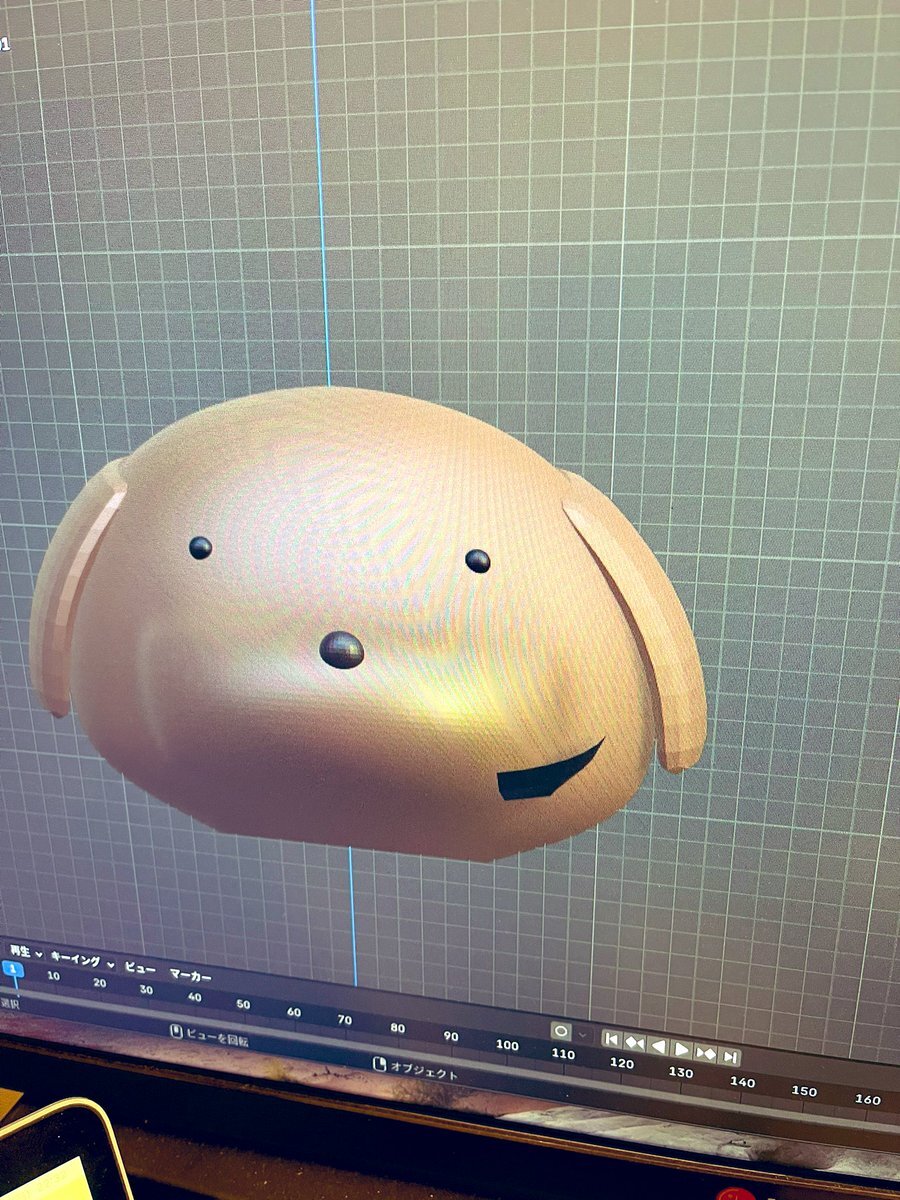Jump to the next keyframe
Screen dimensions: 900x1200
(706, 1052)
